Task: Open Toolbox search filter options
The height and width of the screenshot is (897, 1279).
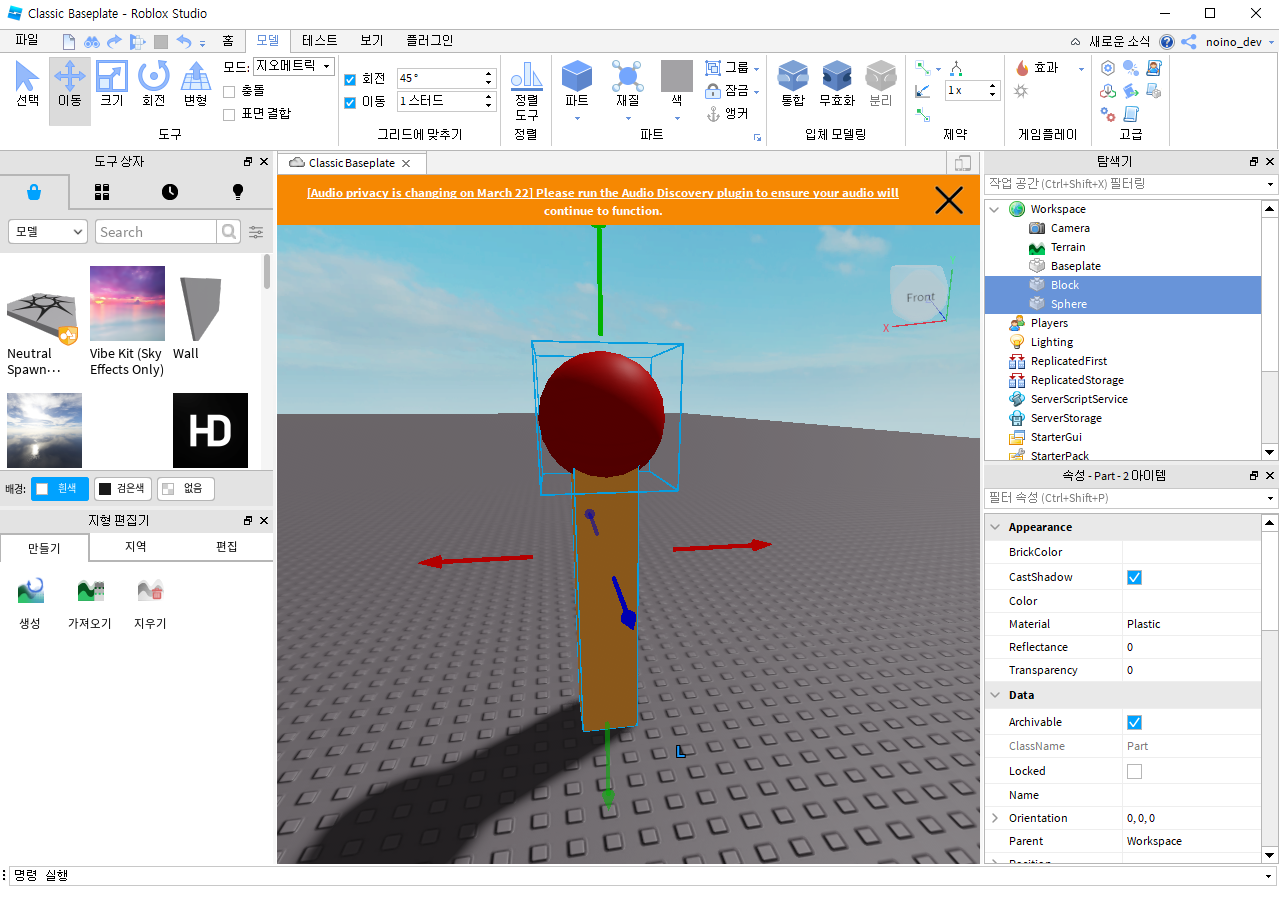Action: tap(257, 232)
